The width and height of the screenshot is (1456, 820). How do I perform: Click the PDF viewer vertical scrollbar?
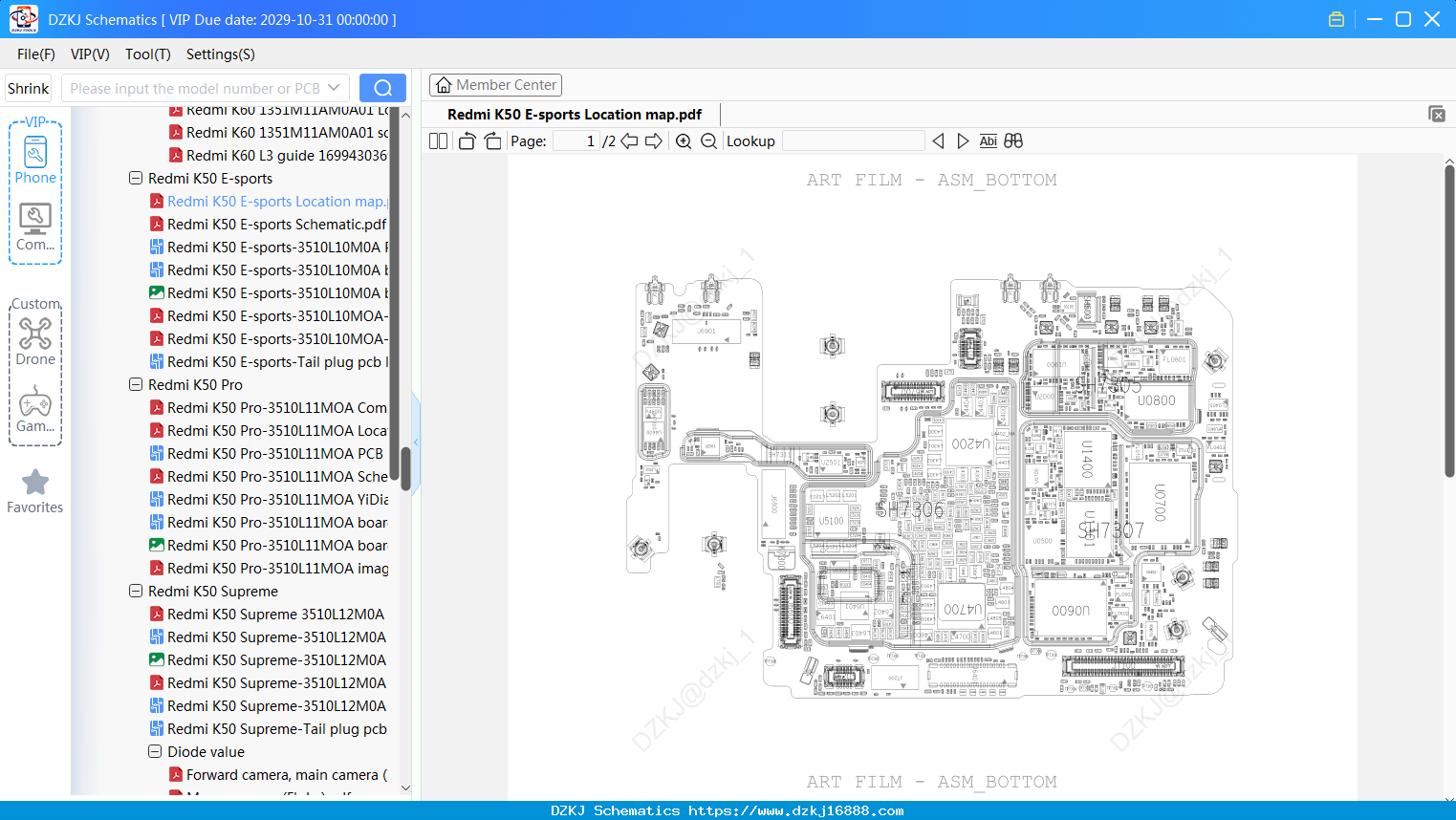(x=1449, y=321)
